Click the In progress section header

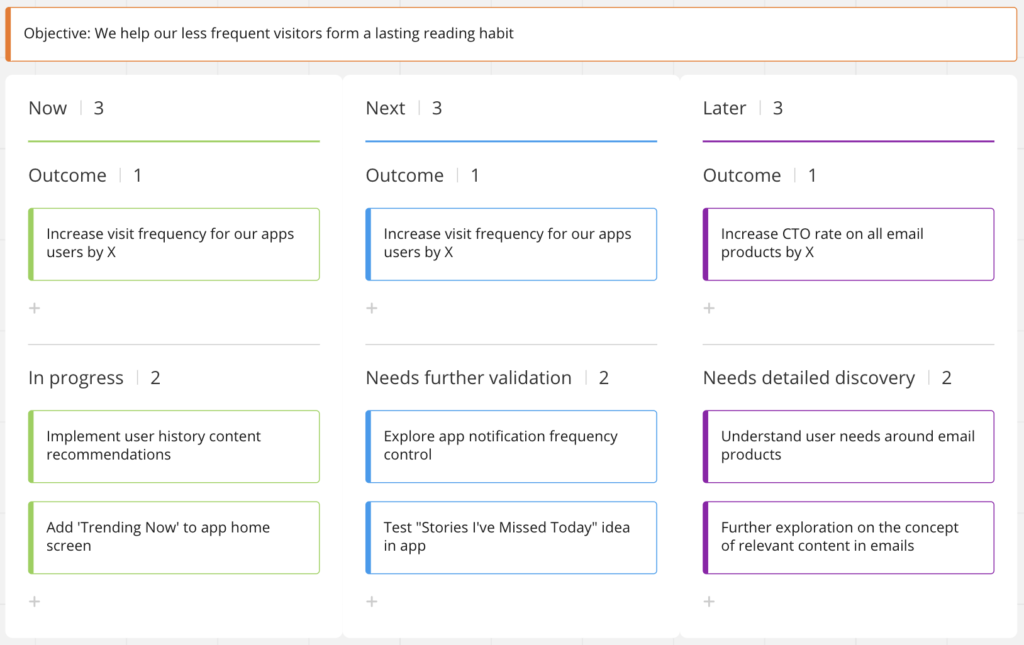tap(76, 377)
